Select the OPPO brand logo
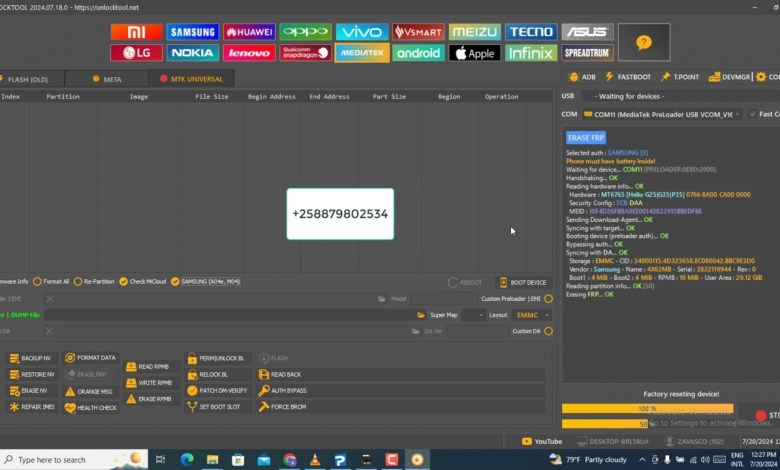Screen dimensions: 780x470 tap(305, 32)
